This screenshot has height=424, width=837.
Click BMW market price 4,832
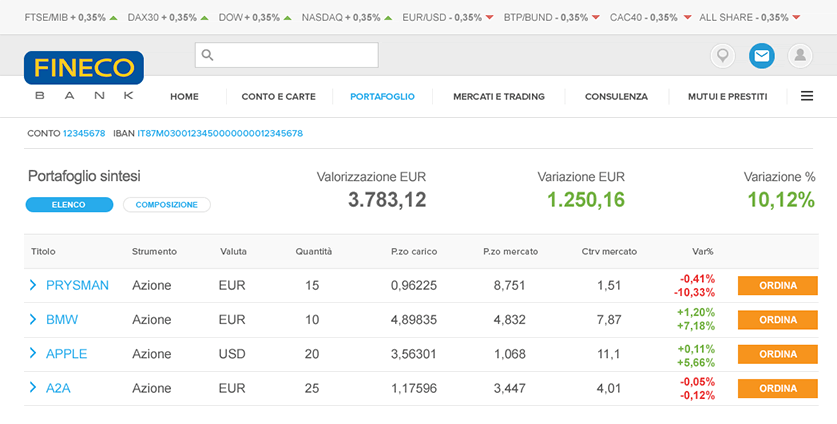509,319
